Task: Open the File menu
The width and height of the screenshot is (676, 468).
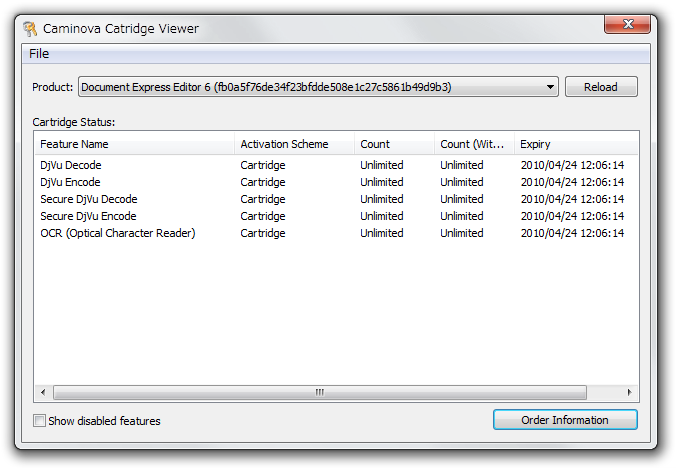Action: pos(39,54)
